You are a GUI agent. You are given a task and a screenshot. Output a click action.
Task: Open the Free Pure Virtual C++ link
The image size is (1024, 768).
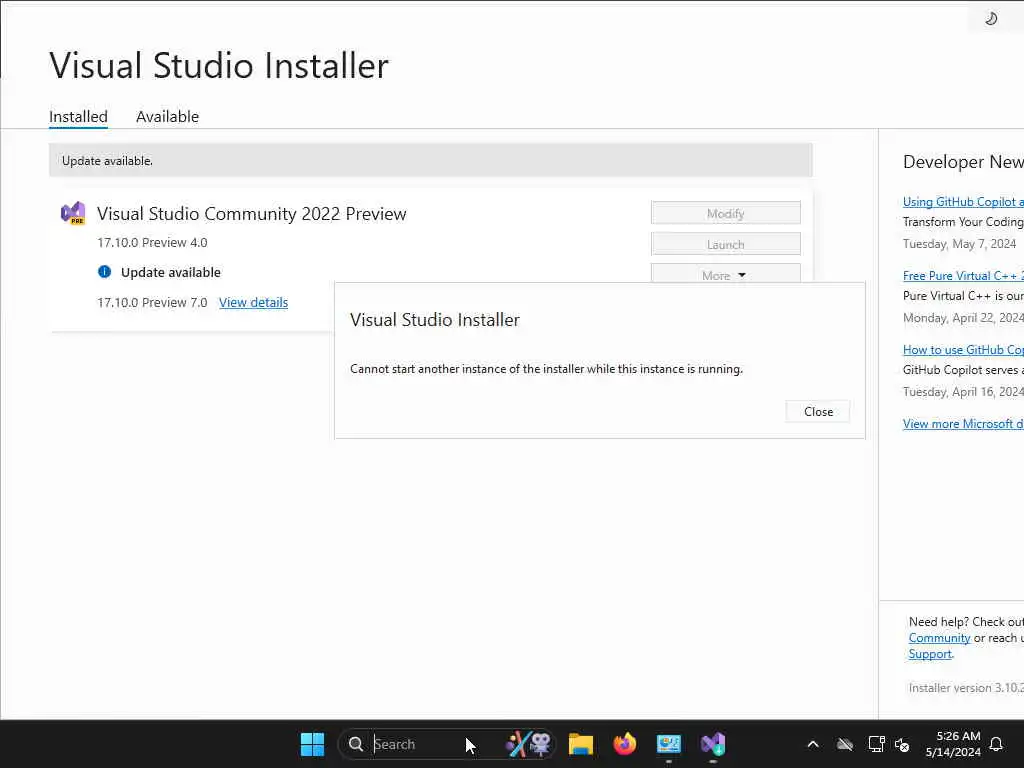click(963, 276)
